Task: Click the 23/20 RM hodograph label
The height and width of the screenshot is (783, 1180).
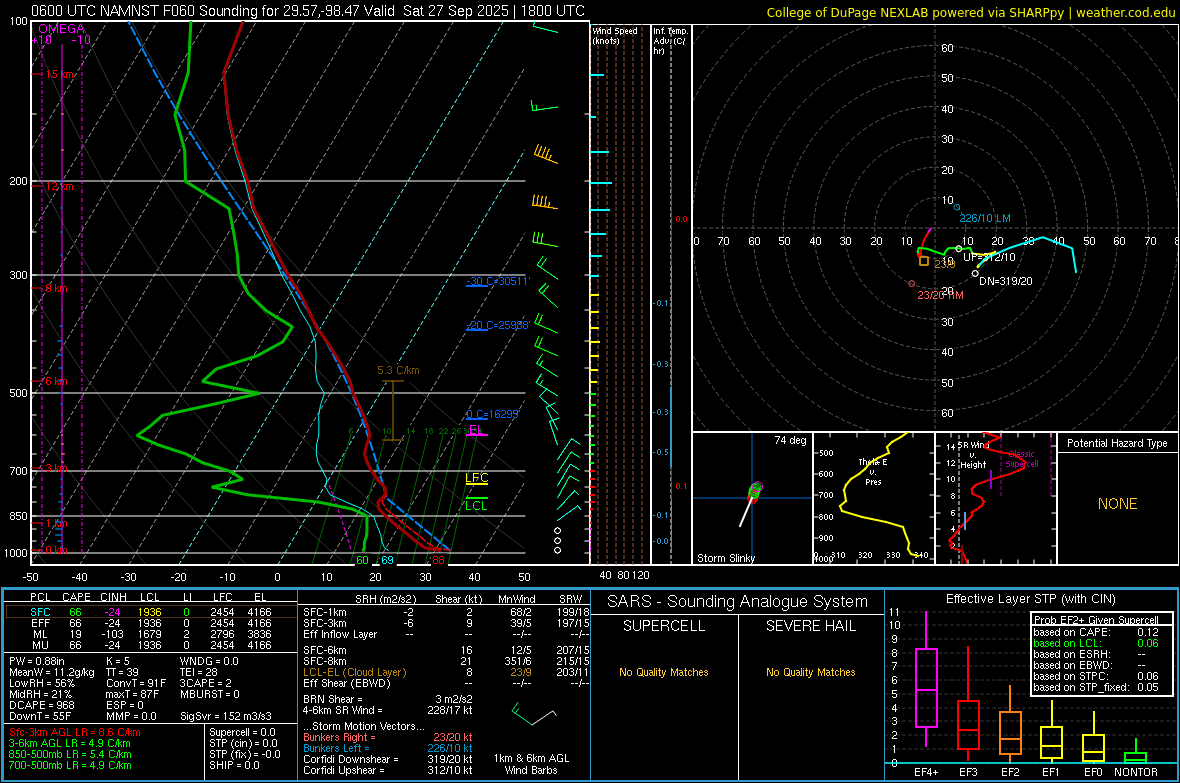Action: [940, 295]
